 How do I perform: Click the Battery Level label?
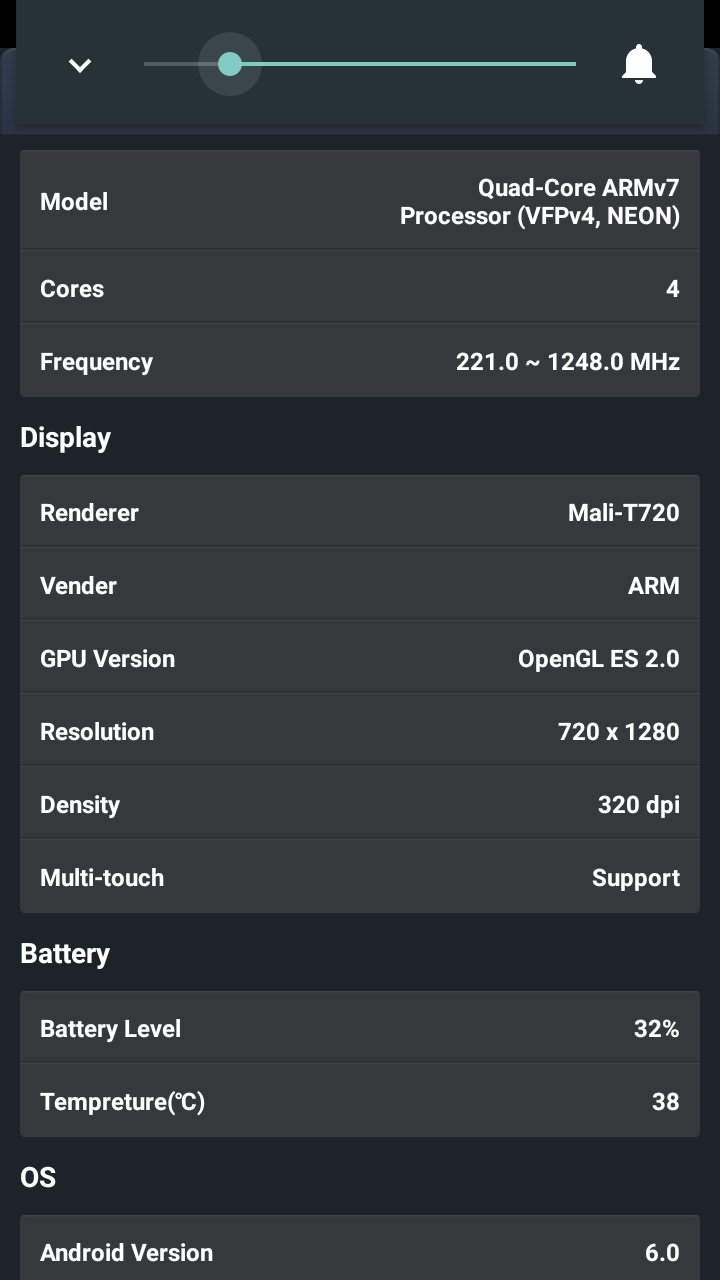110,1029
